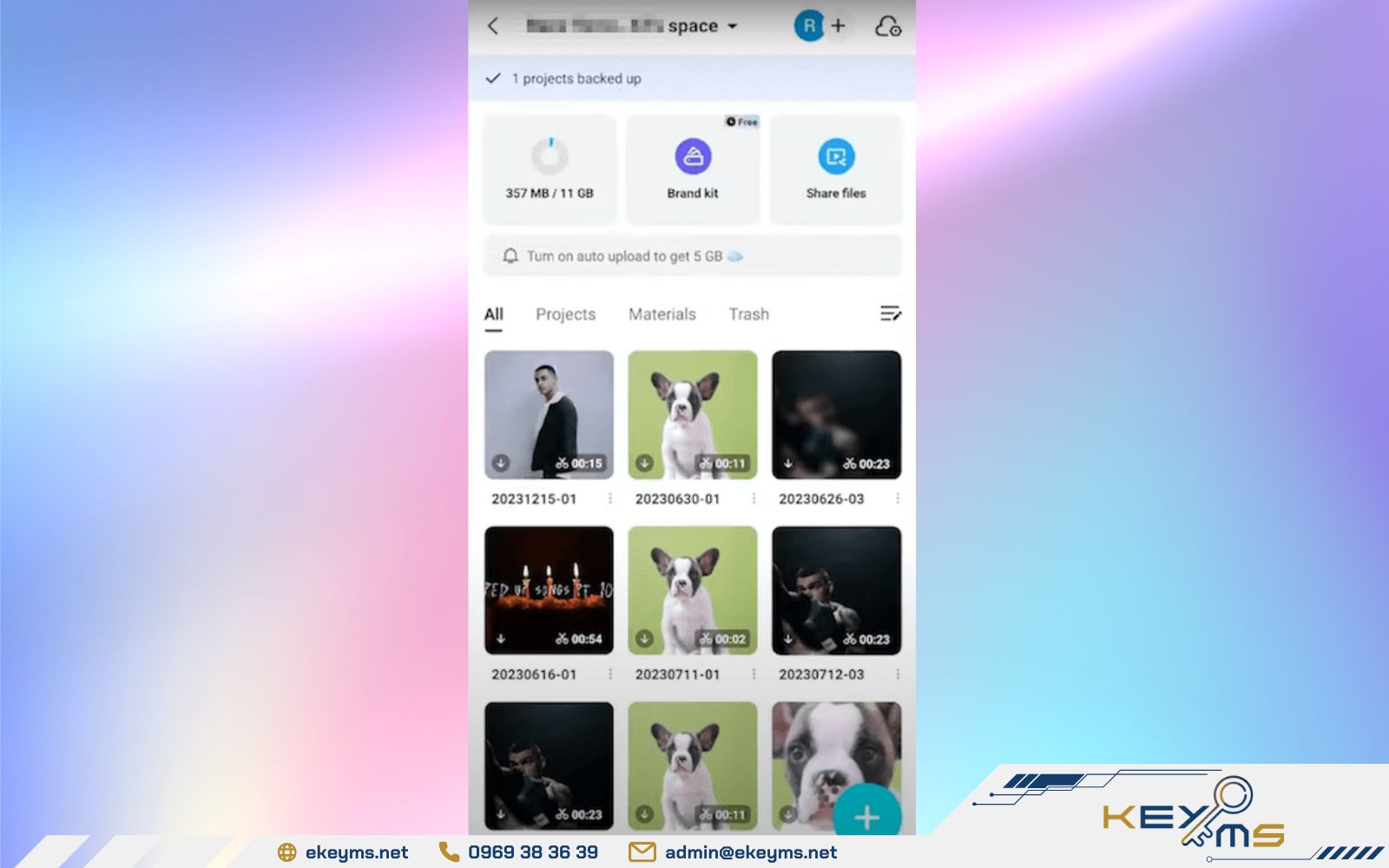Open the list view sort icon
This screenshot has height=868, width=1389.
point(890,313)
